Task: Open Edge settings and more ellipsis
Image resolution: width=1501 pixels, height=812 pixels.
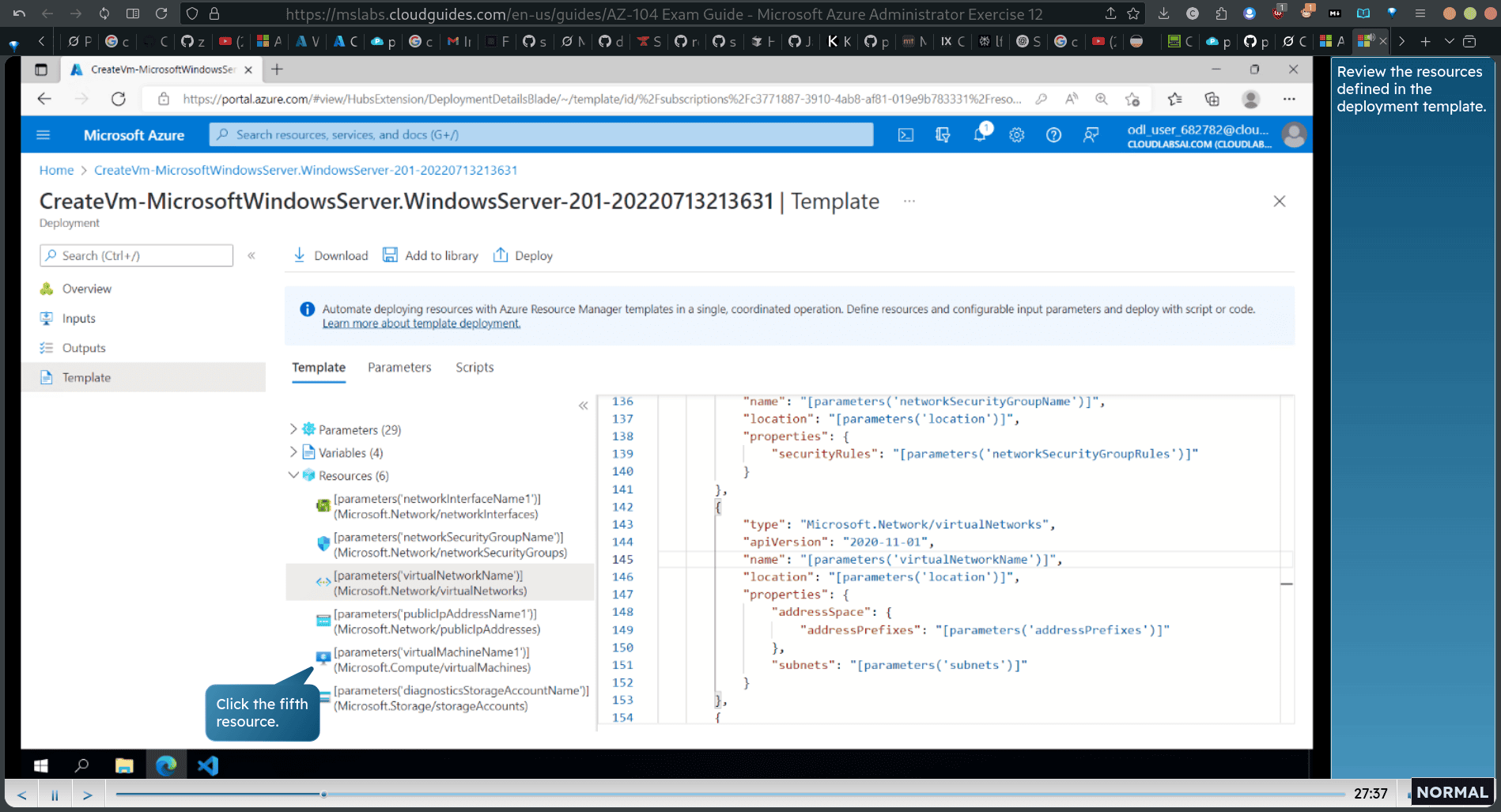Action: [1289, 99]
